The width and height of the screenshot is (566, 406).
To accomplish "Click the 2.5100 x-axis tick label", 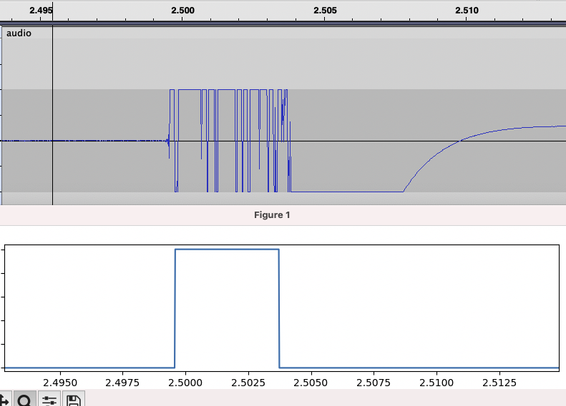I will point(436,383).
